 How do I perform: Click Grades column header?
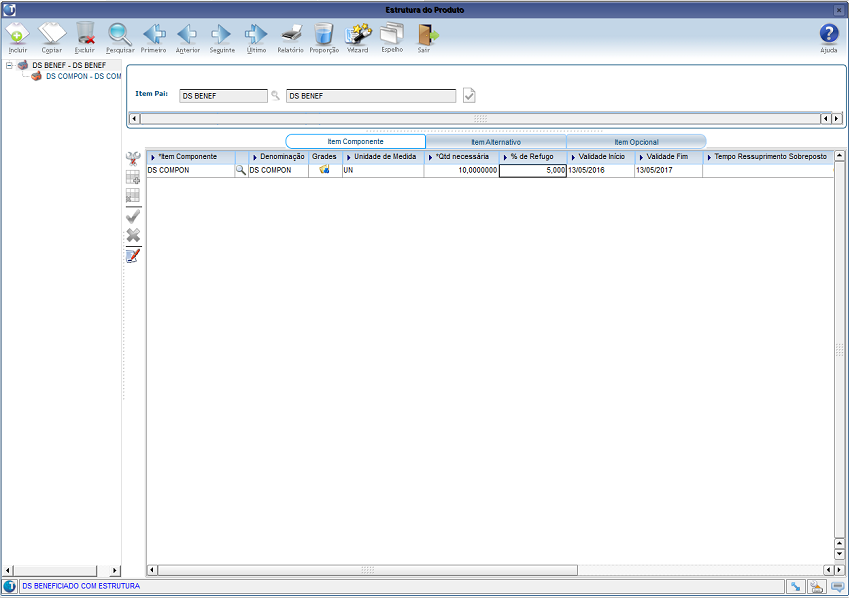coord(325,157)
